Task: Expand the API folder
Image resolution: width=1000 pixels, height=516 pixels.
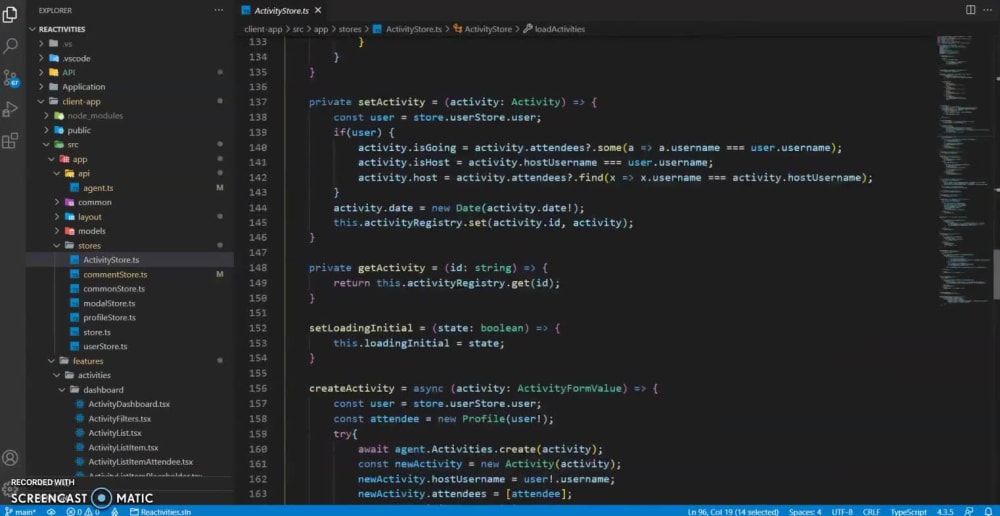Action: coord(130,72)
